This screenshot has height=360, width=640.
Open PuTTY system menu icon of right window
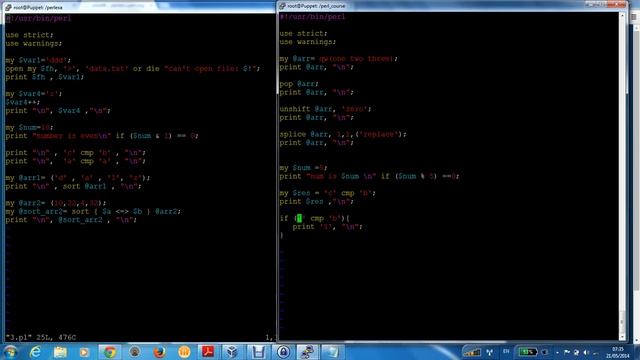pos(282,6)
